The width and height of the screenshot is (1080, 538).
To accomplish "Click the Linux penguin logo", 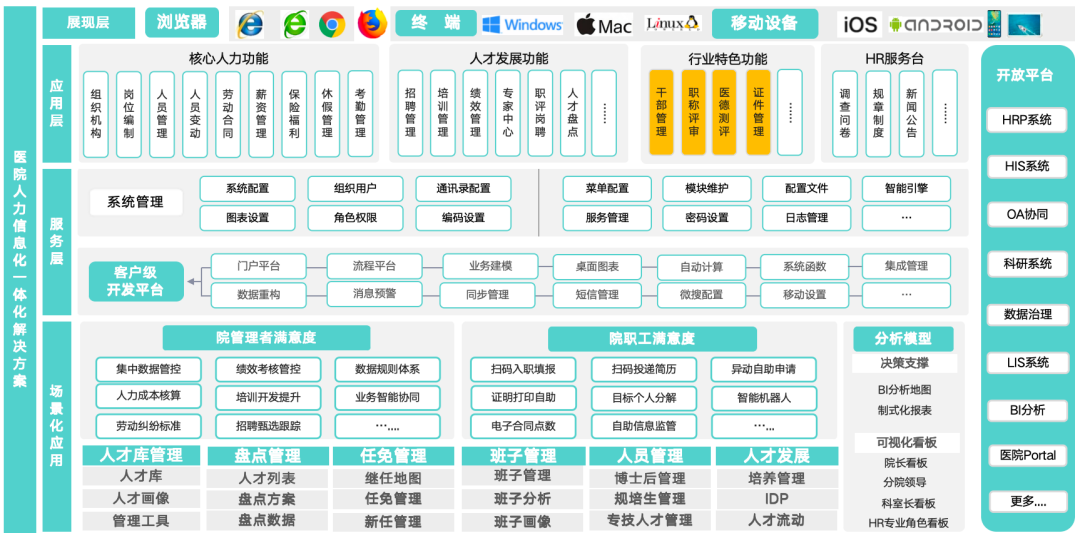I will pos(673,24).
